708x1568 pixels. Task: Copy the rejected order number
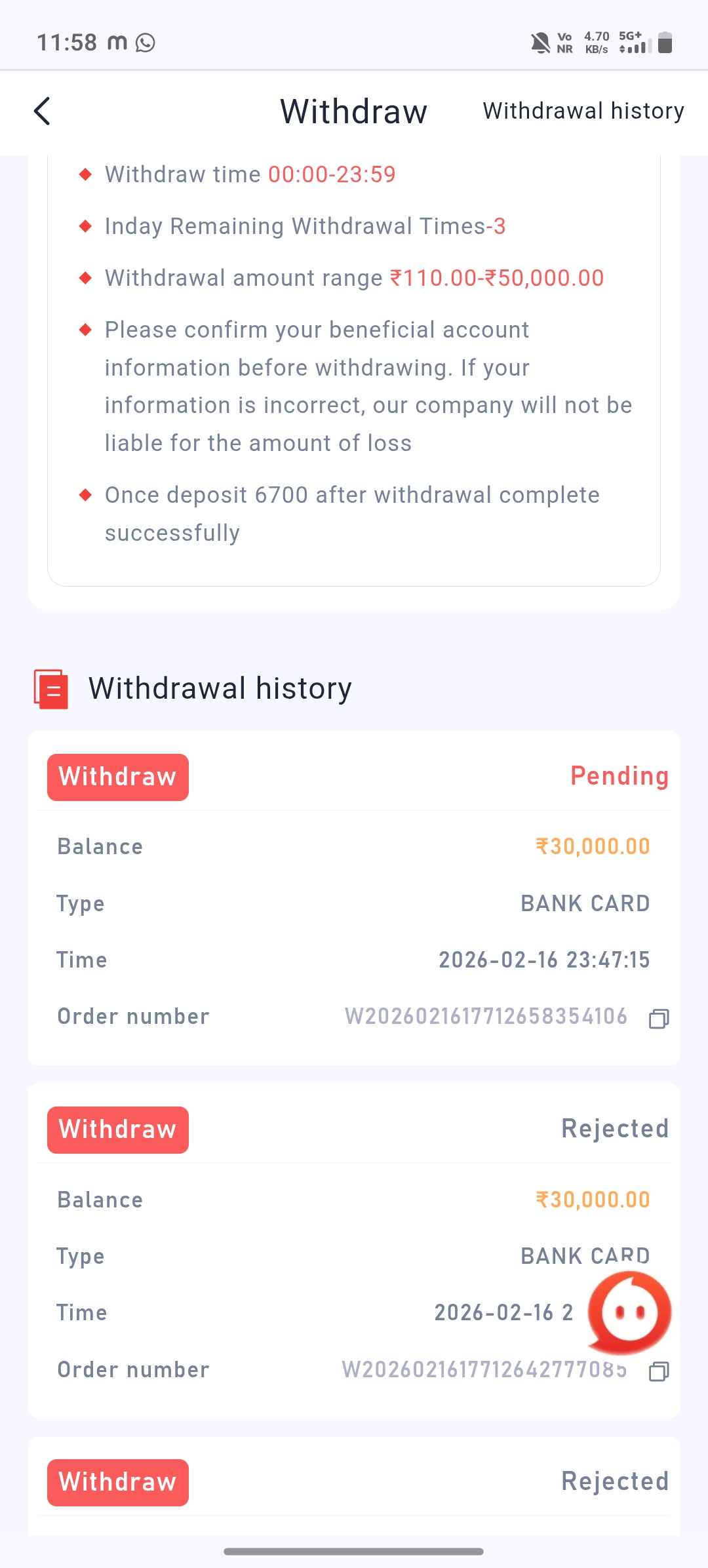pyautogui.click(x=658, y=1371)
